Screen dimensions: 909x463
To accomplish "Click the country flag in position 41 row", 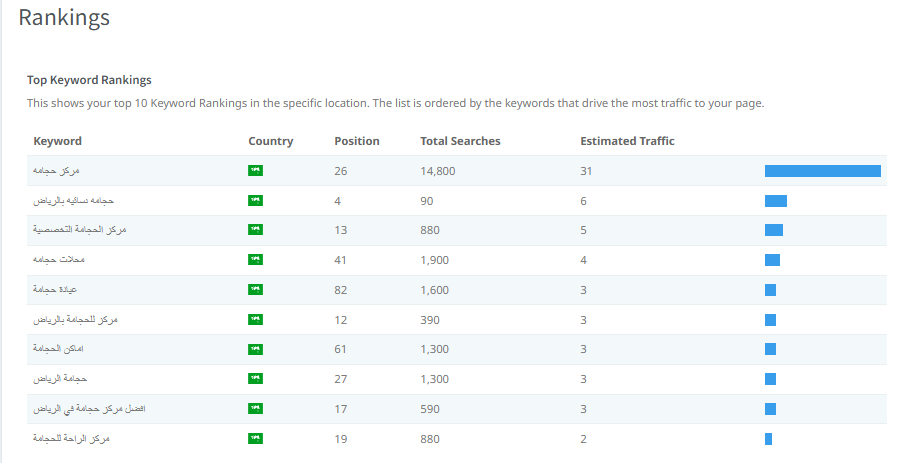I will coord(255,260).
